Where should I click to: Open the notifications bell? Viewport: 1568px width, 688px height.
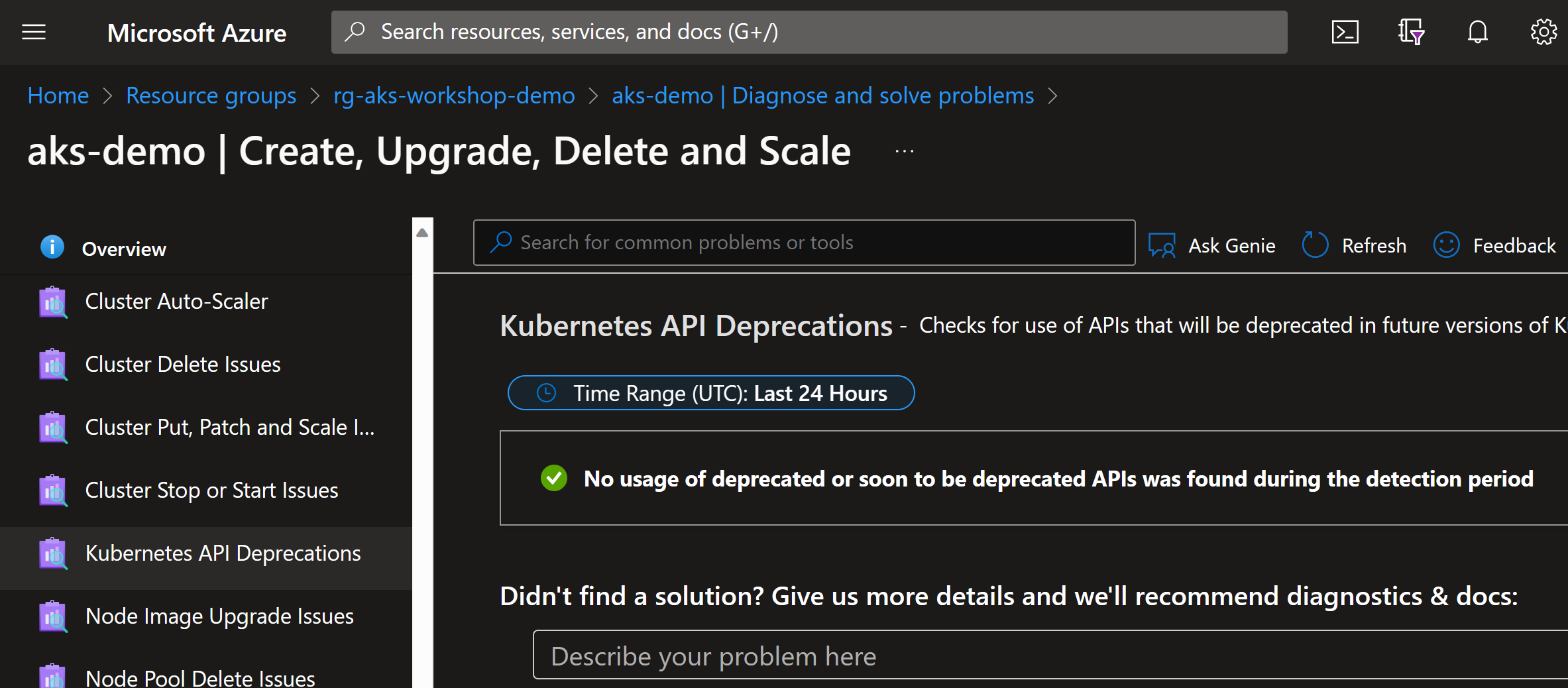pyautogui.click(x=1477, y=32)
